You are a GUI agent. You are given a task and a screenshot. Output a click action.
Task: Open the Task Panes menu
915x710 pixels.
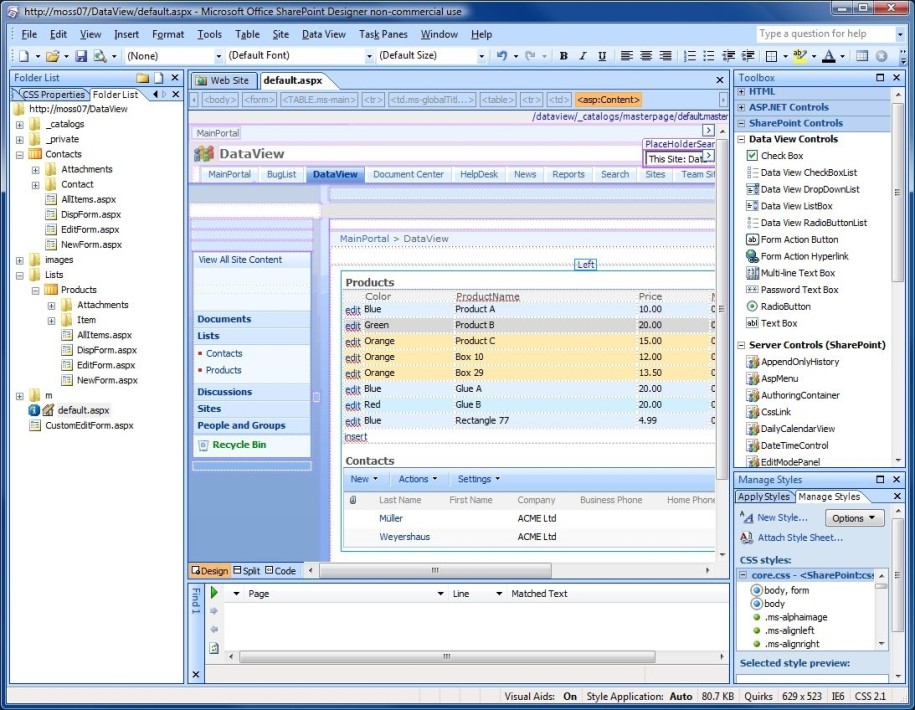383,34
